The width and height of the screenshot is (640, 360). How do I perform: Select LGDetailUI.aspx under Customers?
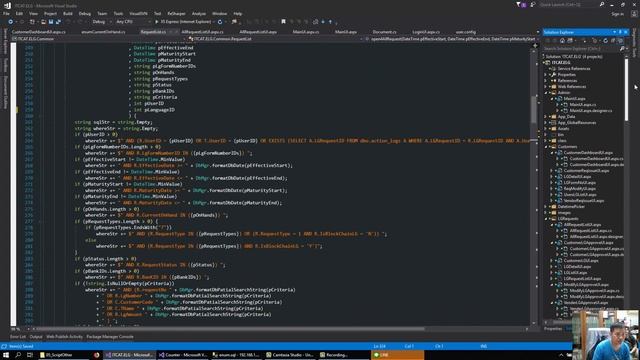coord(577,177)
